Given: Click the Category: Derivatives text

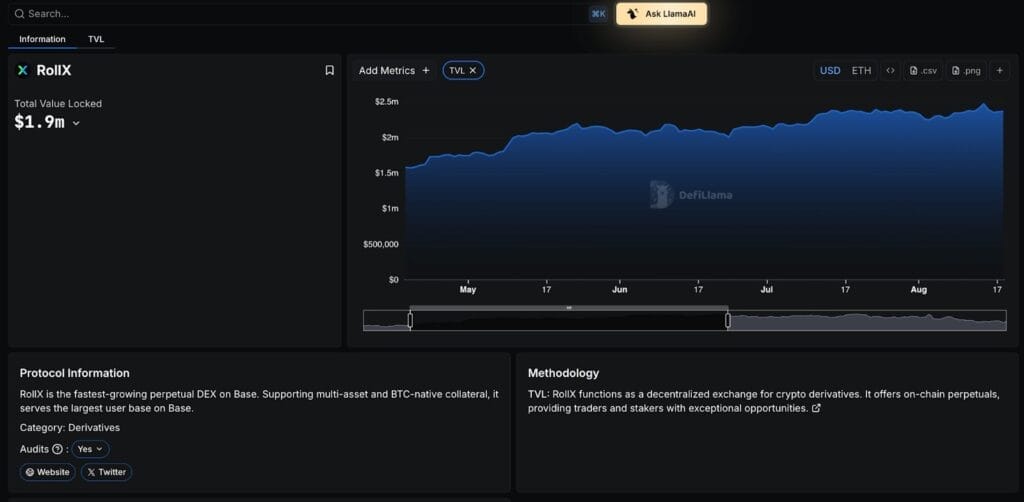Looking at the screenshot, I should (70, 428).
